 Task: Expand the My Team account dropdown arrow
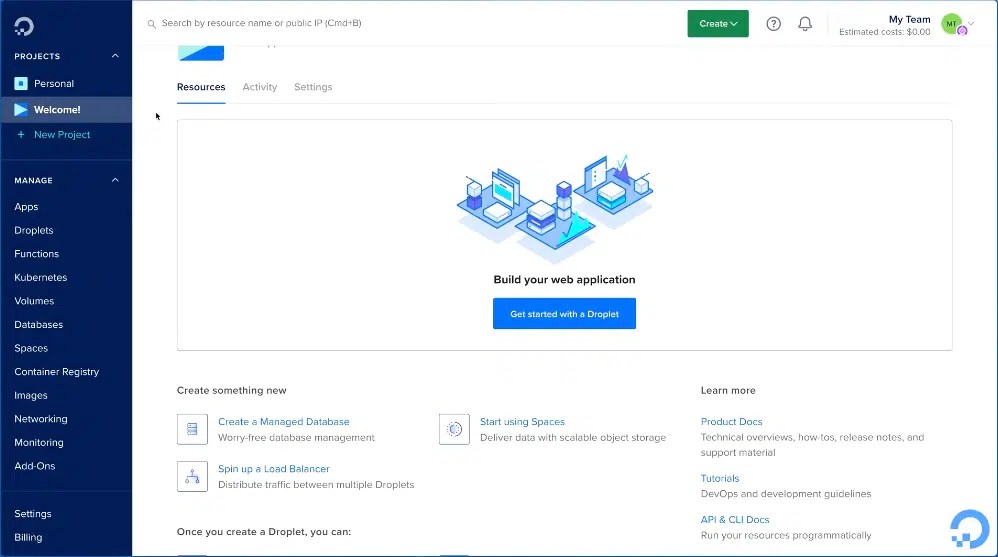pos(971,23)
